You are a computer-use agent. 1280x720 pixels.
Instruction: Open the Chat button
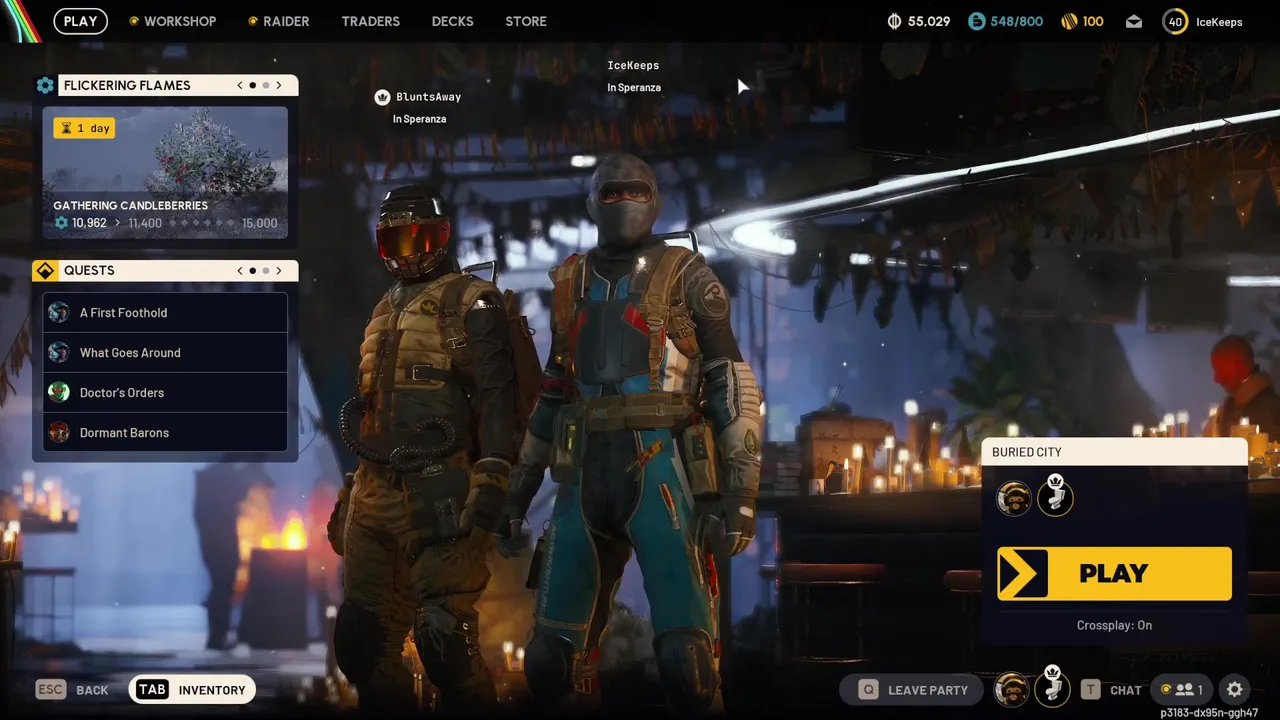pos(1111,689)
